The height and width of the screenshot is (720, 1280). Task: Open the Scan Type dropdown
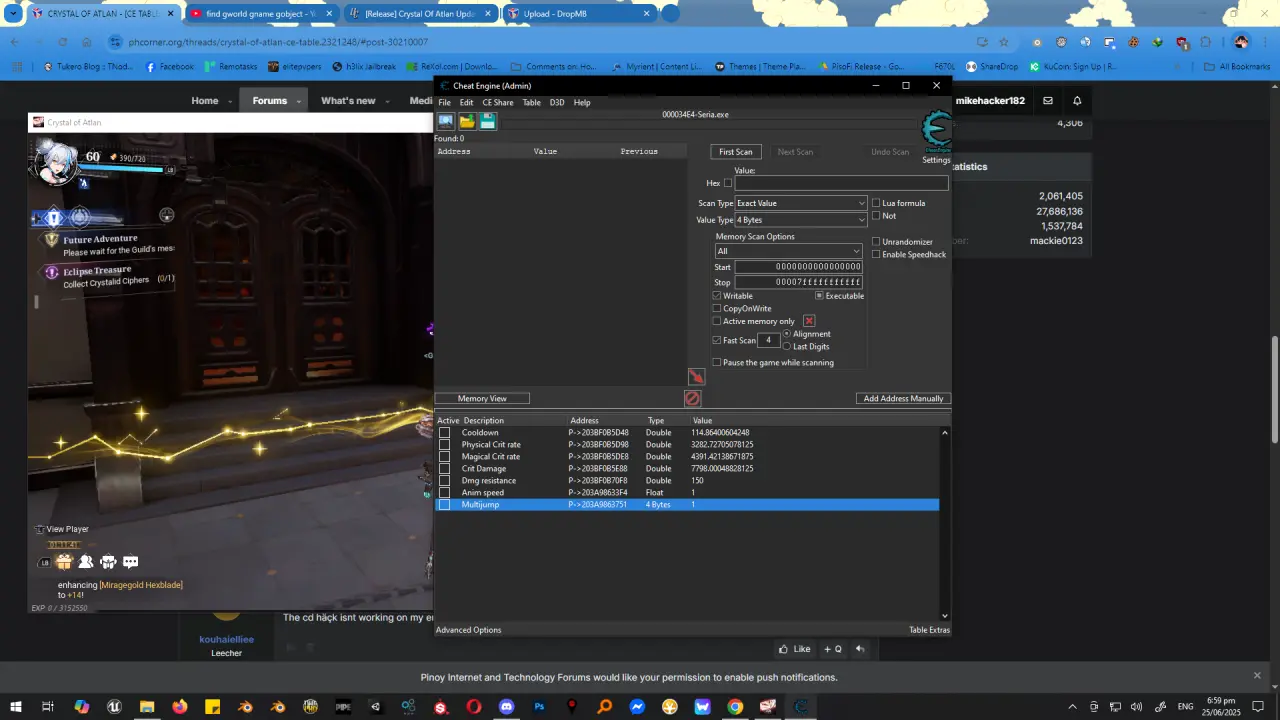[801, 203]
